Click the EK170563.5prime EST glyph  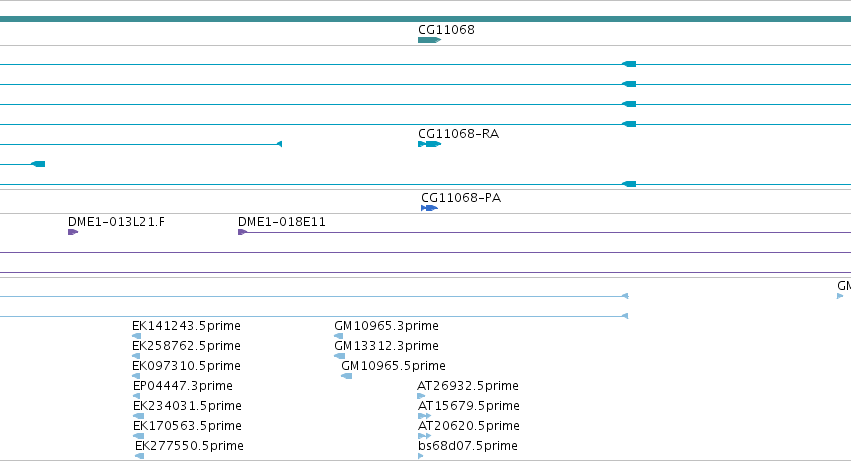point(138,436)
